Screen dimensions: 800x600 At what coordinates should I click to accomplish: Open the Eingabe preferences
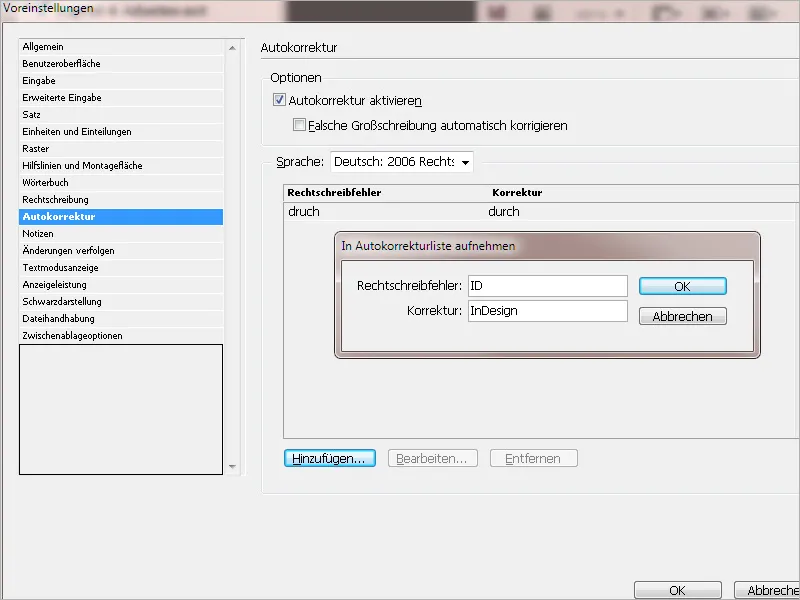tap(121, 81)
